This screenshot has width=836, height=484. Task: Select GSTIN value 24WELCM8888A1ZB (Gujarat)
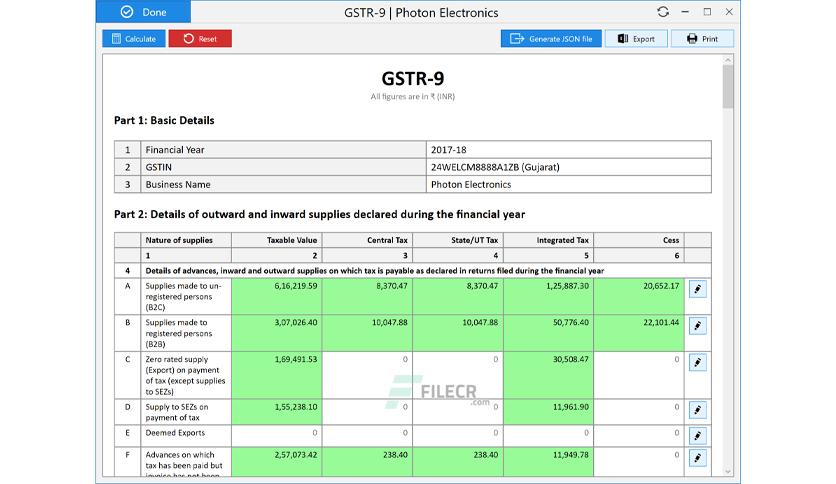coord(568,167)
